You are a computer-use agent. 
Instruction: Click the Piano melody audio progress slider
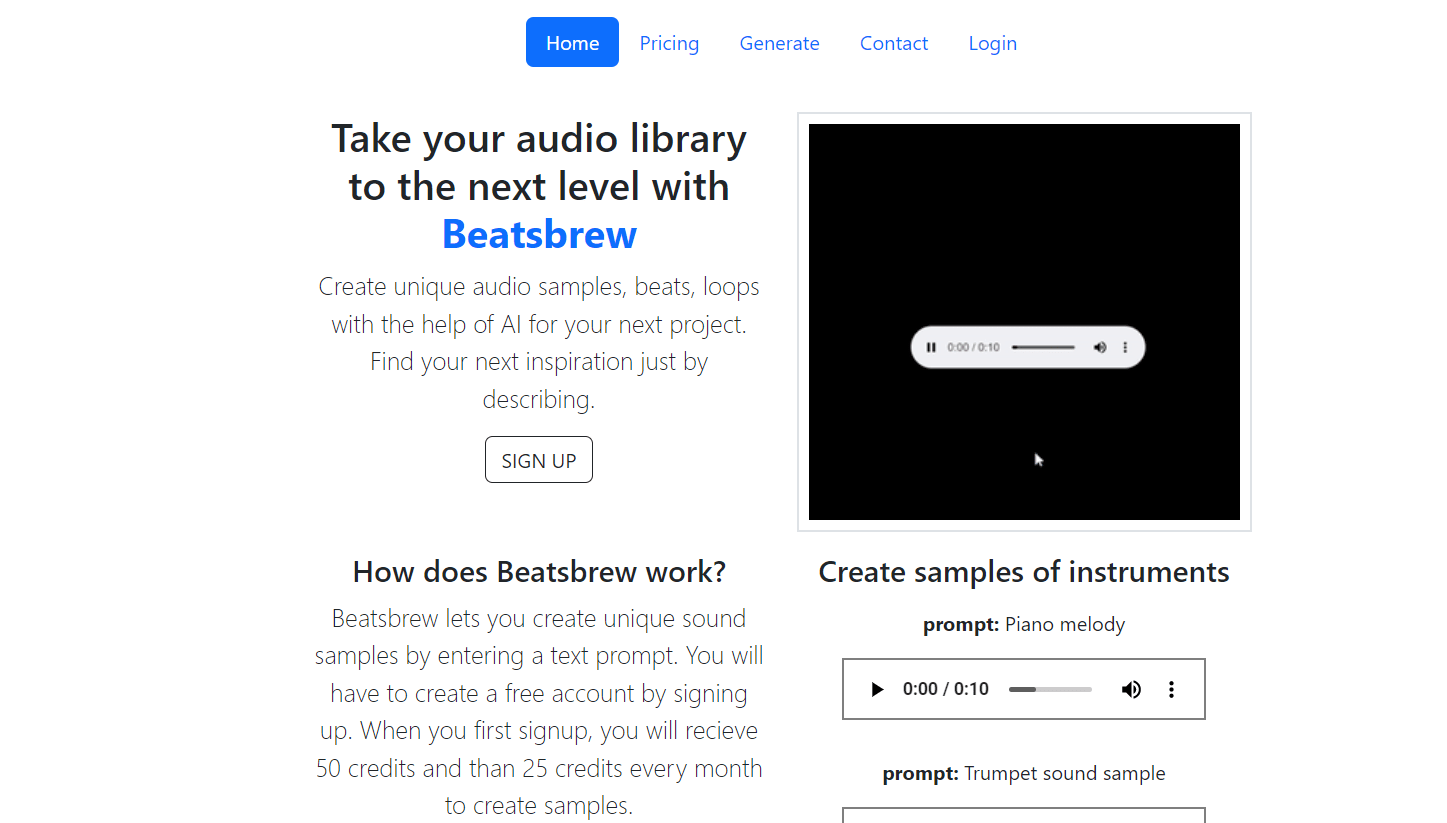[1050, 689]
